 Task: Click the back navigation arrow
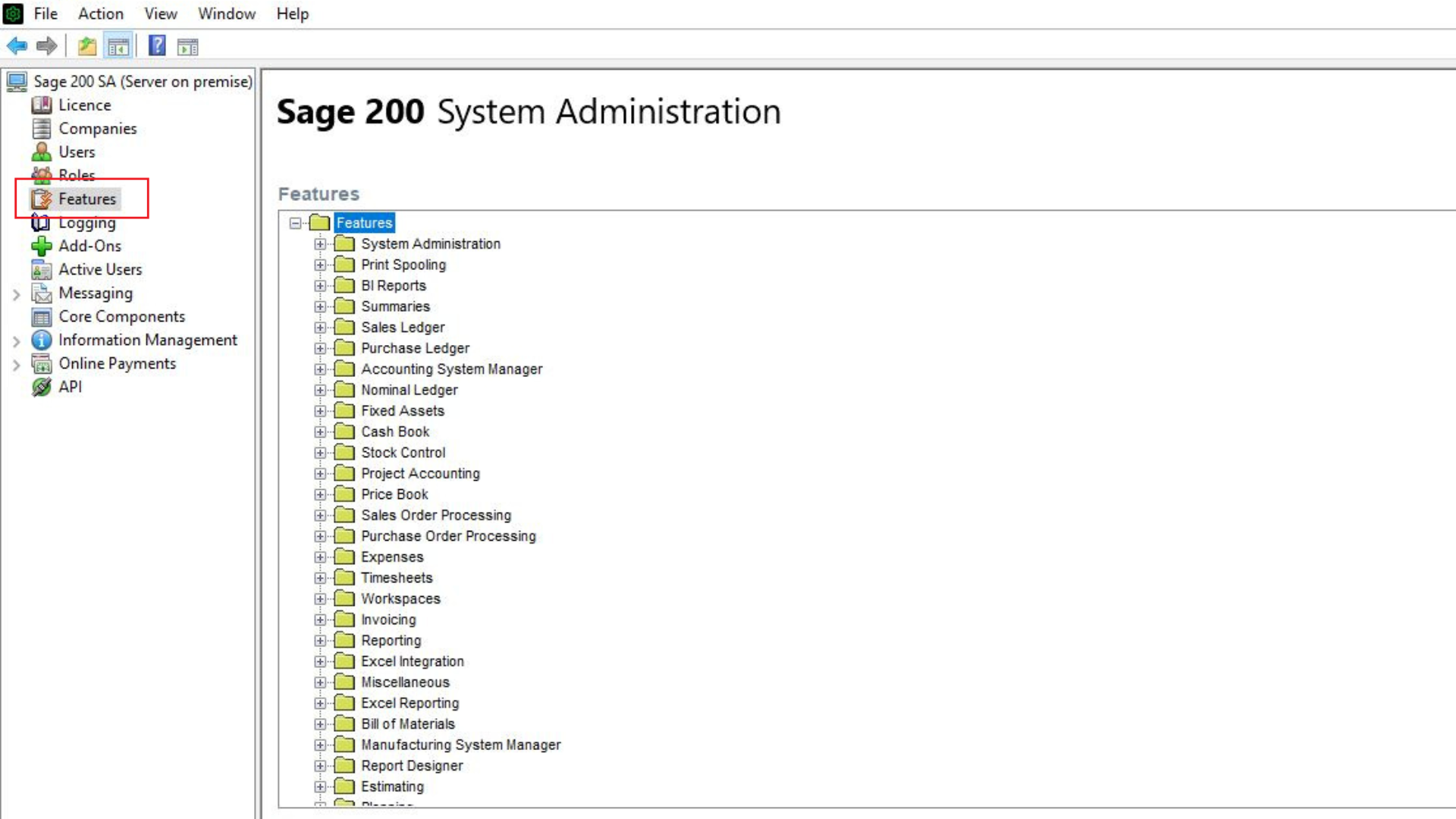point(17,45)
